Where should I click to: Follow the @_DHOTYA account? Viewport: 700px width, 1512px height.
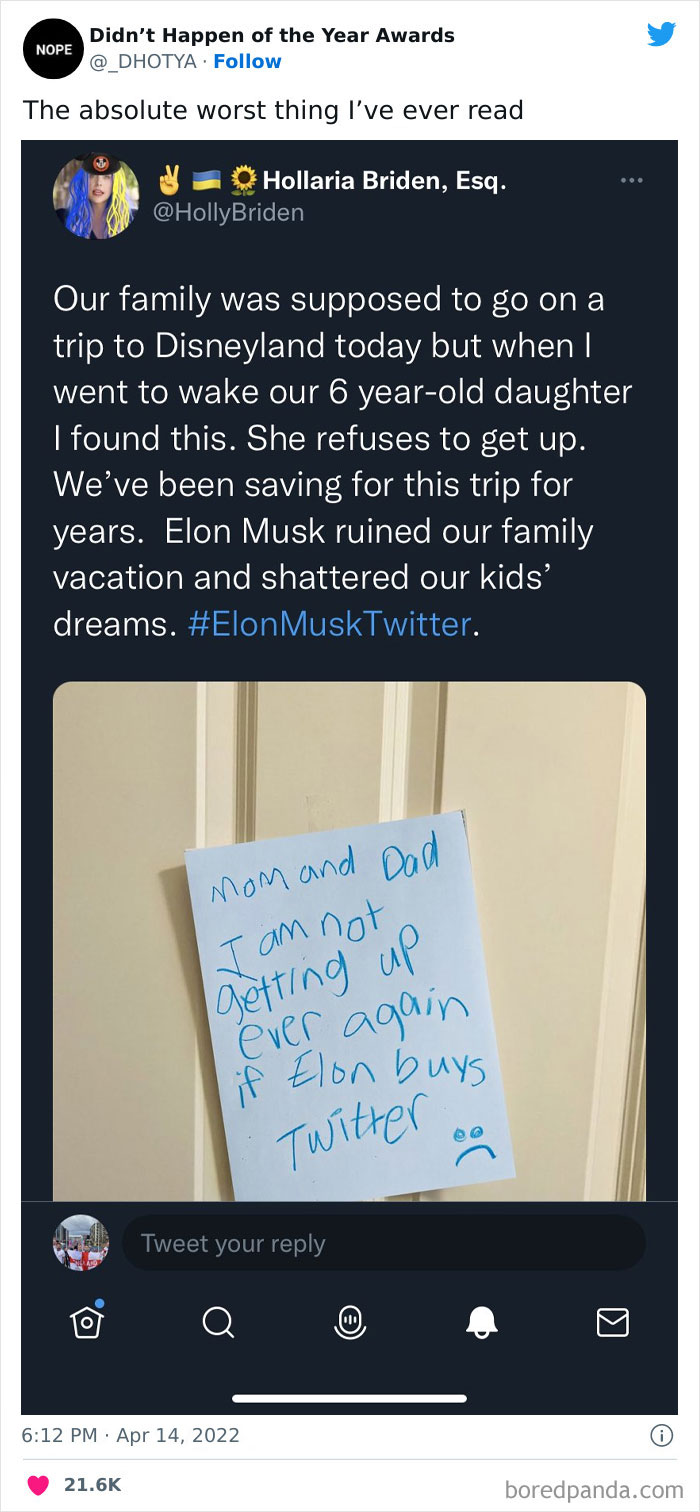(247, 61)
